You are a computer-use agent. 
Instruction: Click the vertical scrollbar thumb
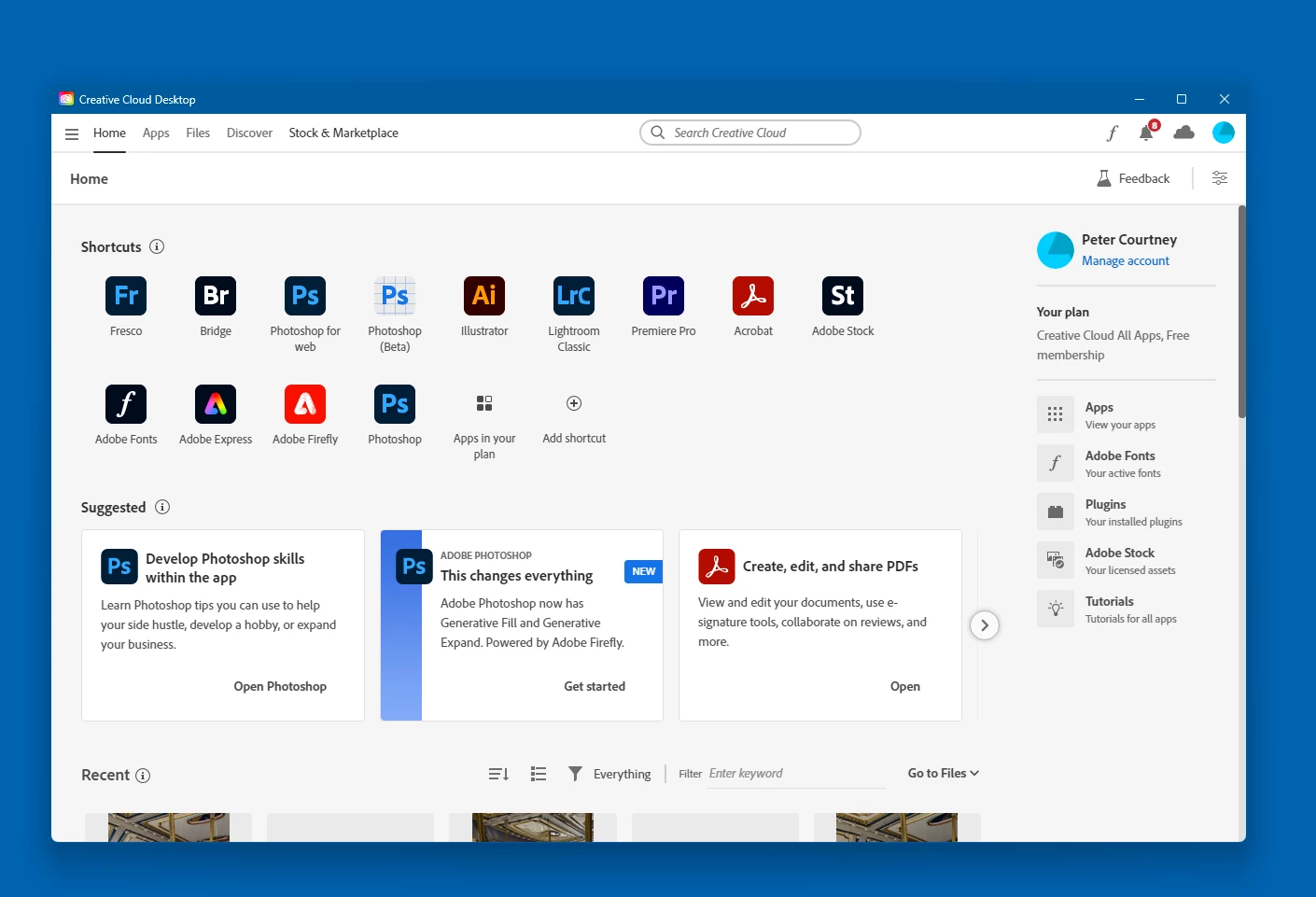point(1241,312)
